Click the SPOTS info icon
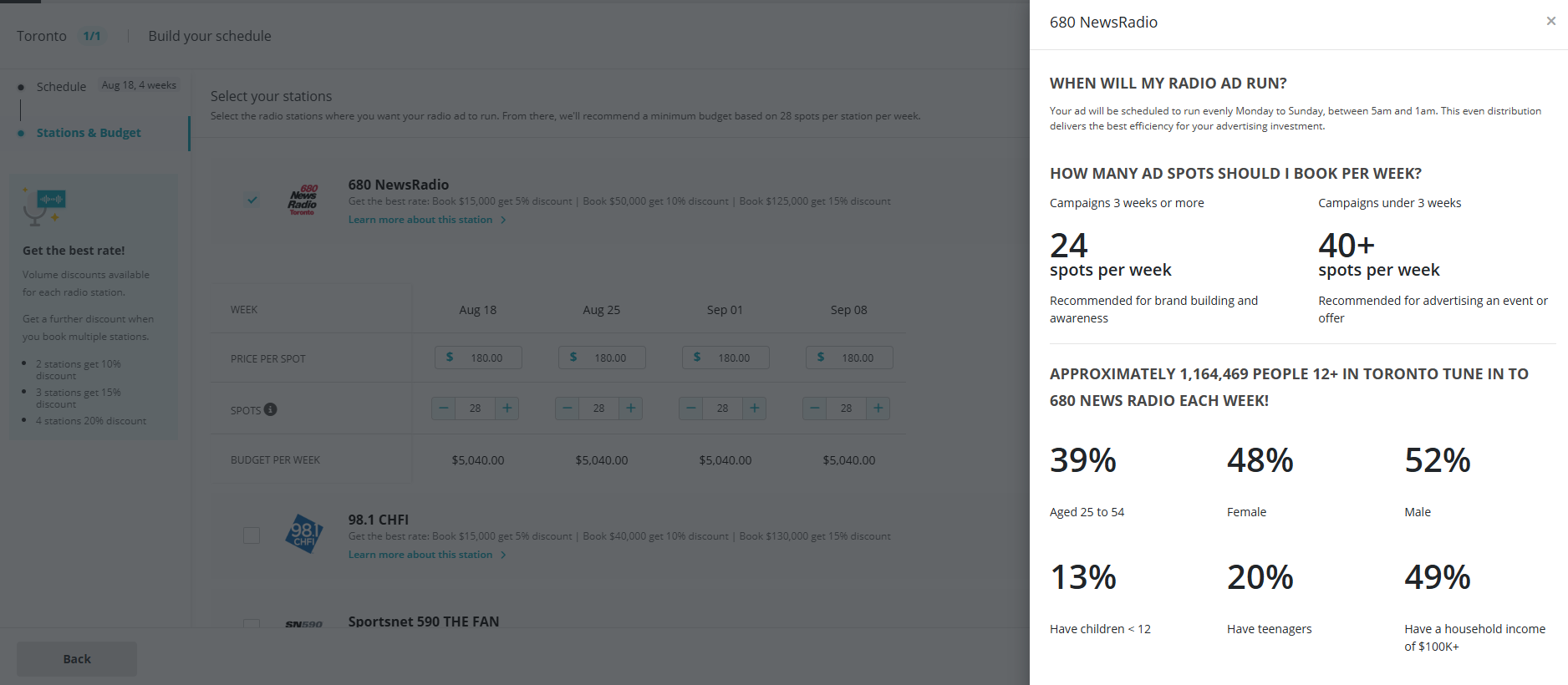 pyautogui.click(x=270, y=409)
